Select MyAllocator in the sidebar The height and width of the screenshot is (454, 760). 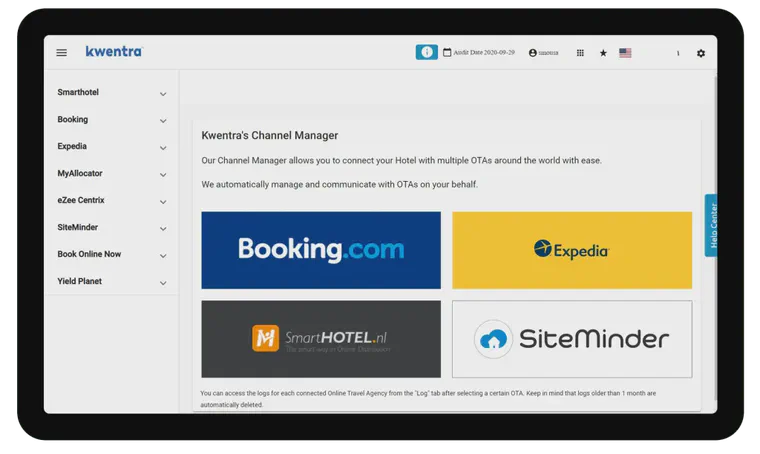pyautogui.click(x=80, y=173)
